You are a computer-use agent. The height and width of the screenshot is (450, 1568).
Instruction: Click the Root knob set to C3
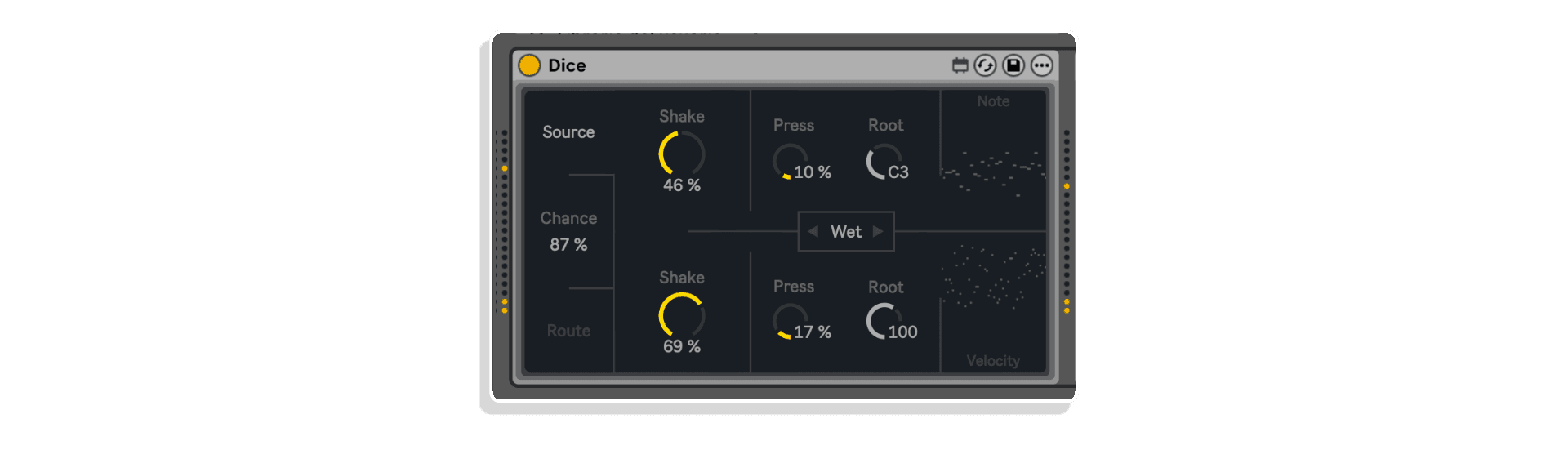[884, 162]
